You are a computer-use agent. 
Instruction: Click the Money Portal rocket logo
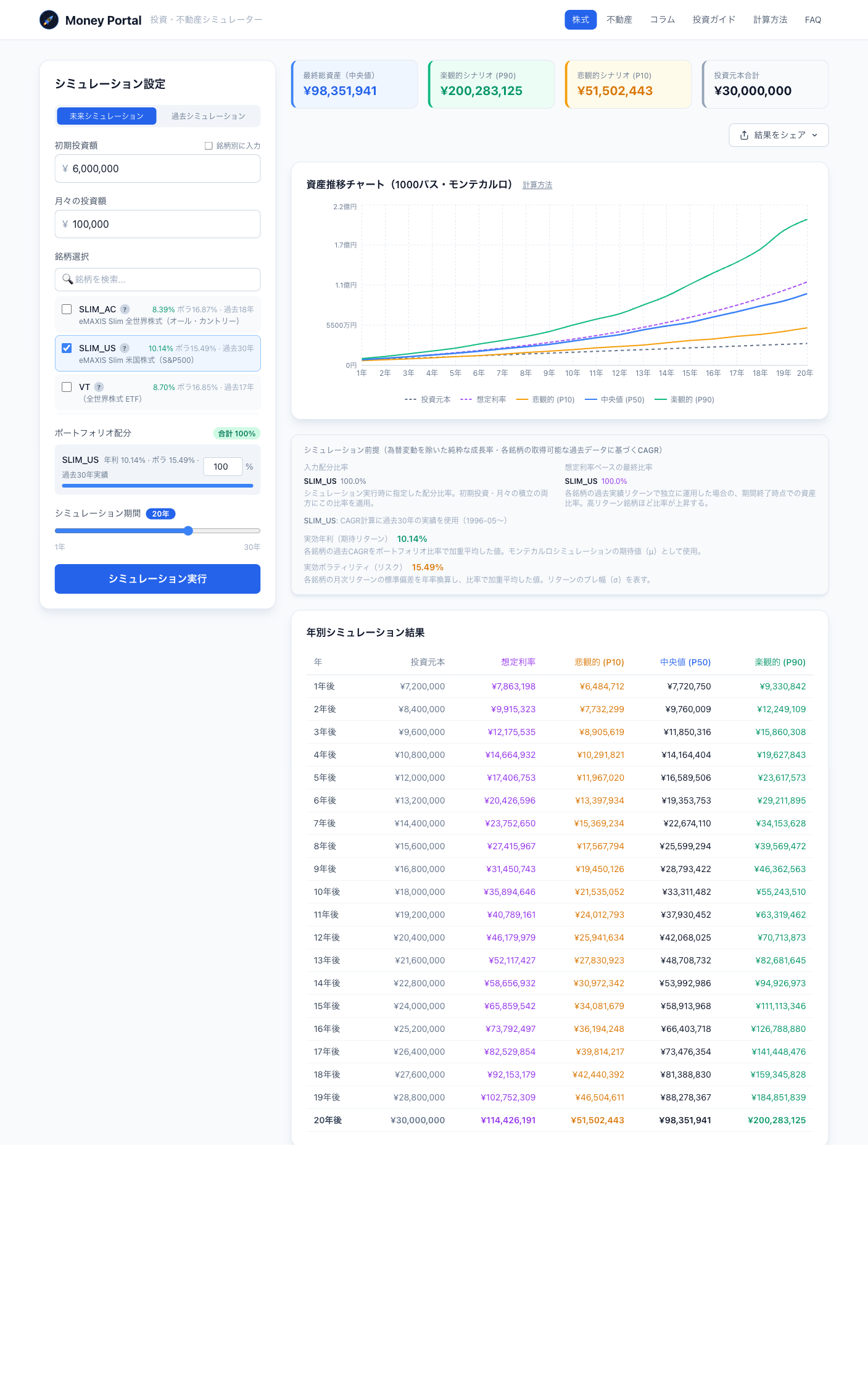pos(49,20)
